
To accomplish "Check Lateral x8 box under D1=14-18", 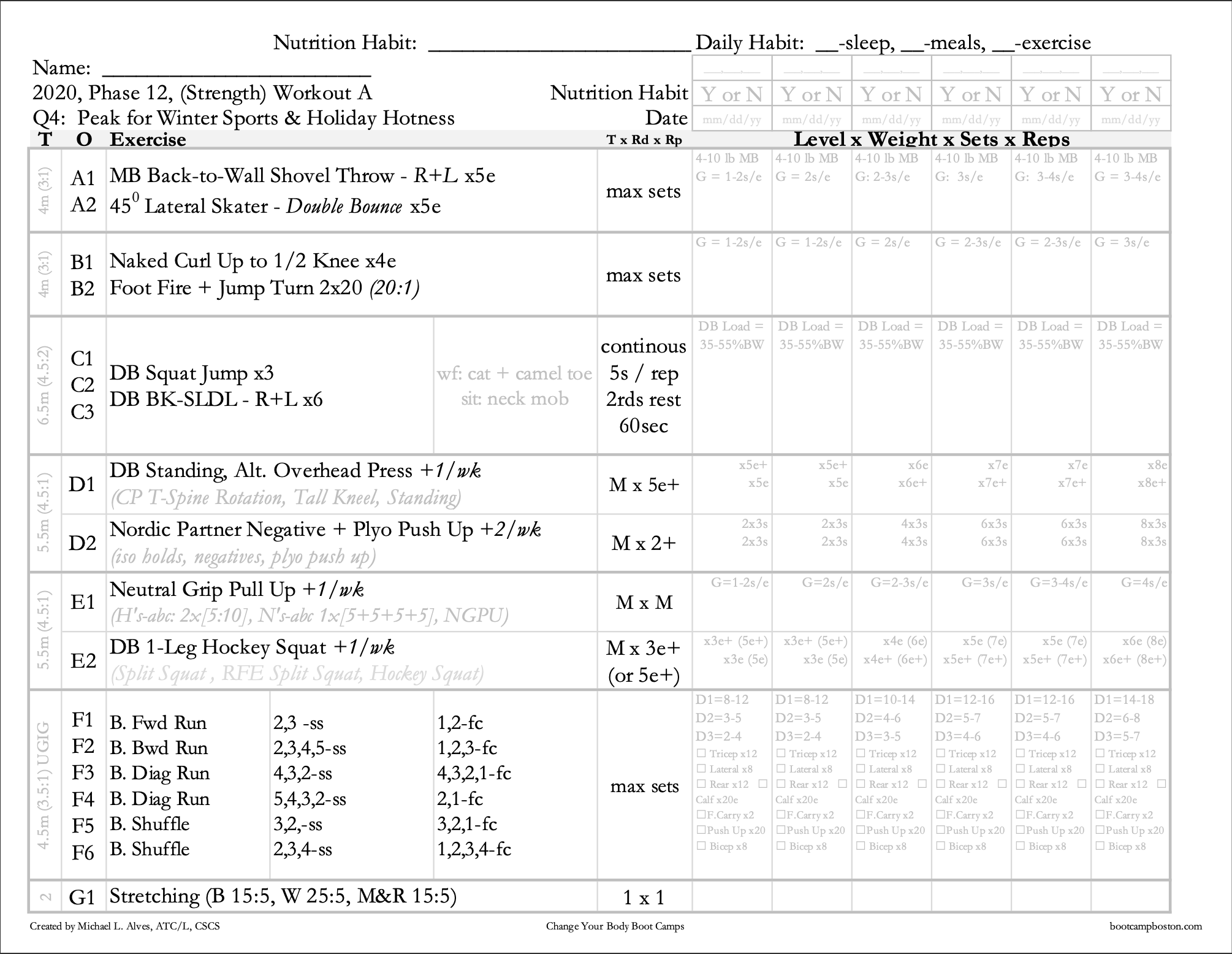I will [x=1100, y=769].
